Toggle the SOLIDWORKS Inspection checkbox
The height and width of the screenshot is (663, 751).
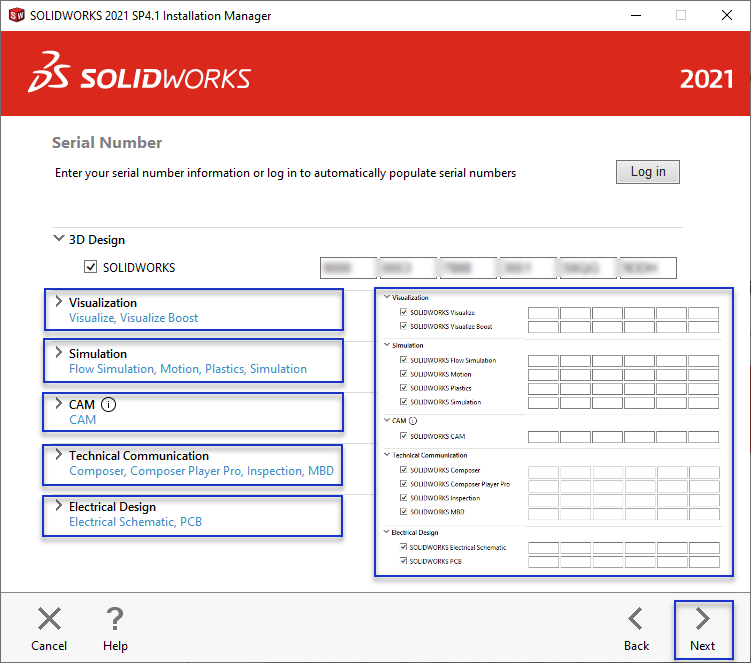(x=403, y=498)
